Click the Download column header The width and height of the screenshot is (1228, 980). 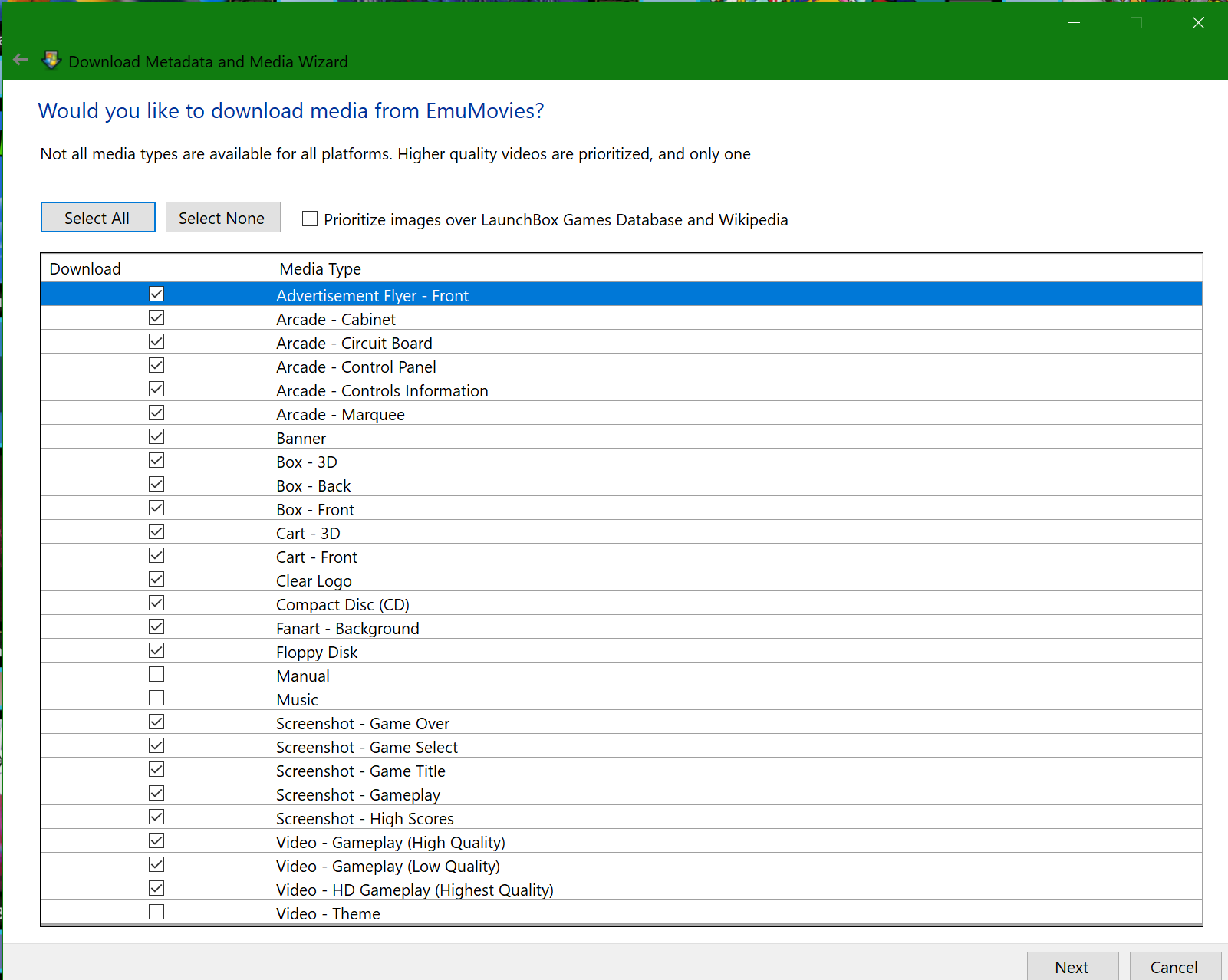pyautogui.click(x=156, y=268)
